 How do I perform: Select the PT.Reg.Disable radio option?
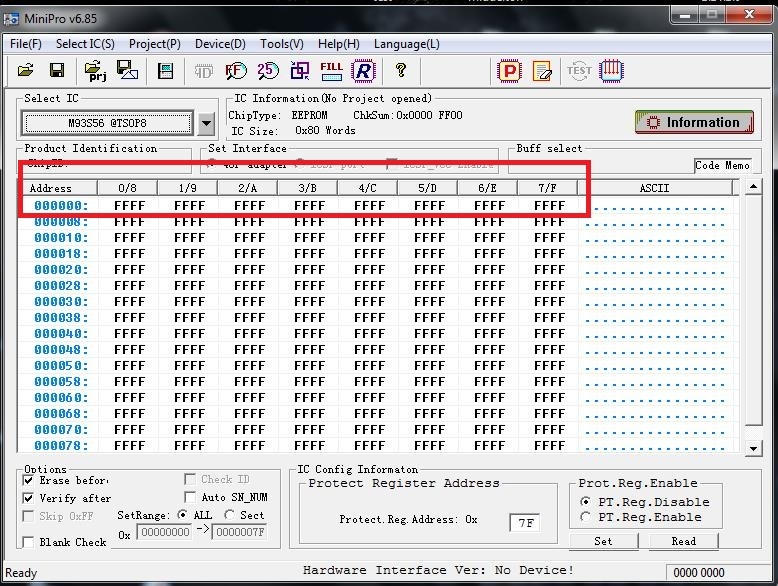585,501
